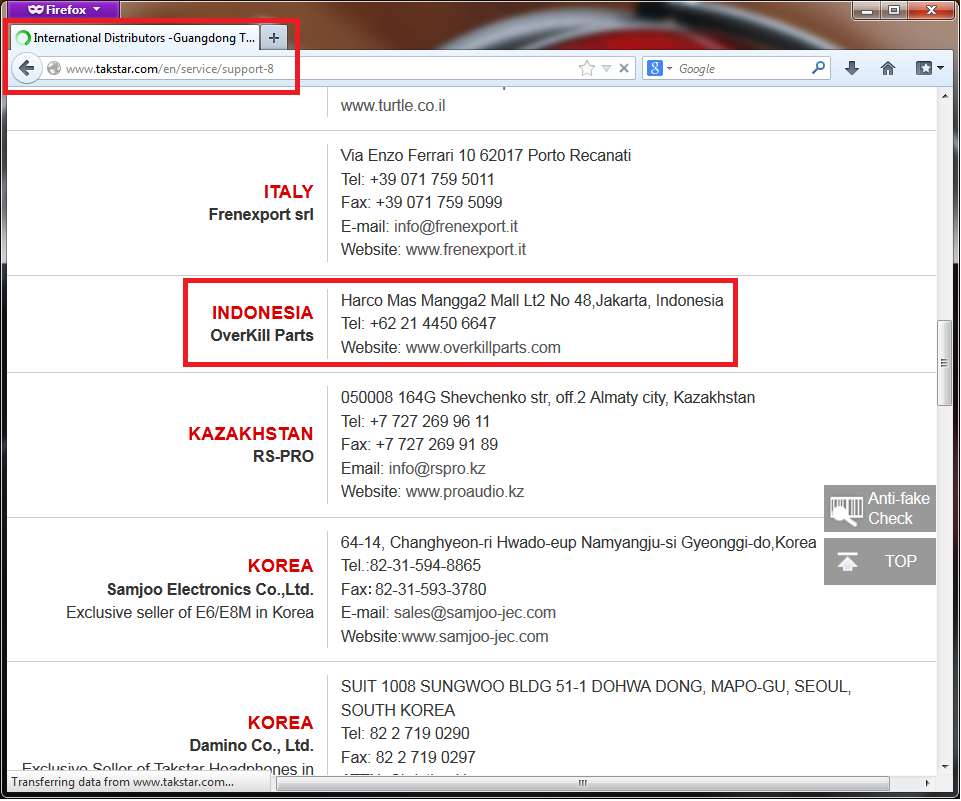Visit www.overkillparts.com website link

click(x=483, y=347)
